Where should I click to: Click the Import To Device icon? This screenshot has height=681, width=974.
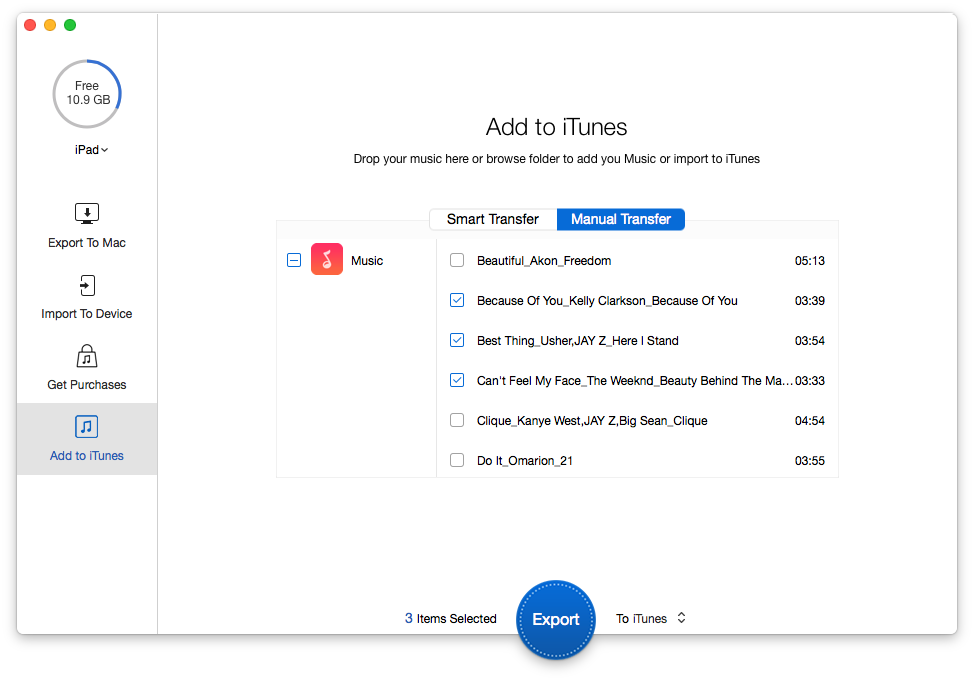click(87, 285)
